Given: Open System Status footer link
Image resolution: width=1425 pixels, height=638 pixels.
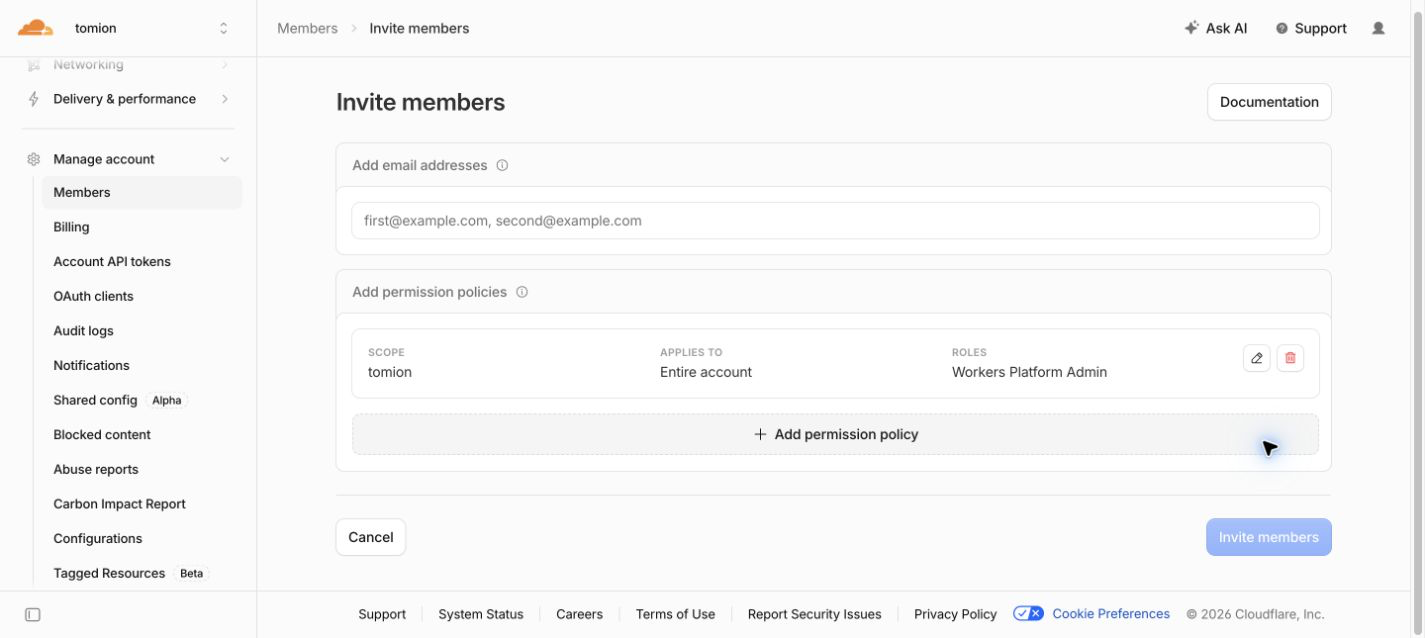Looking at the screenshot, I should 481,614.
